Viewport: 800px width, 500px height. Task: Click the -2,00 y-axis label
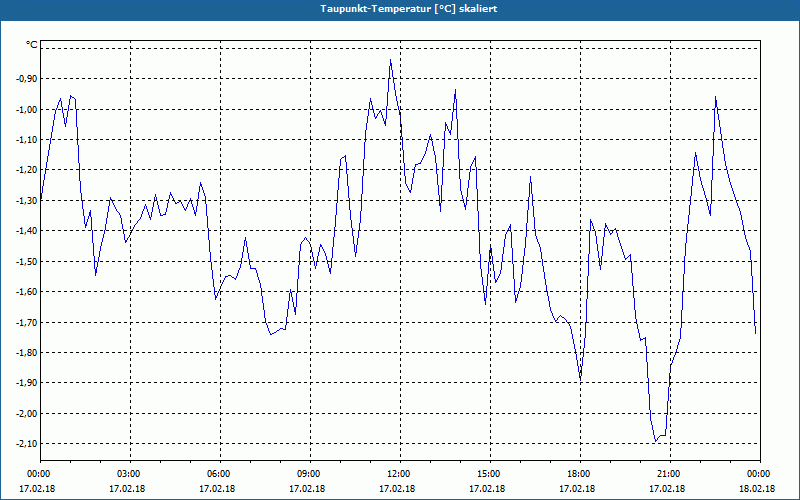coord(26,413)
